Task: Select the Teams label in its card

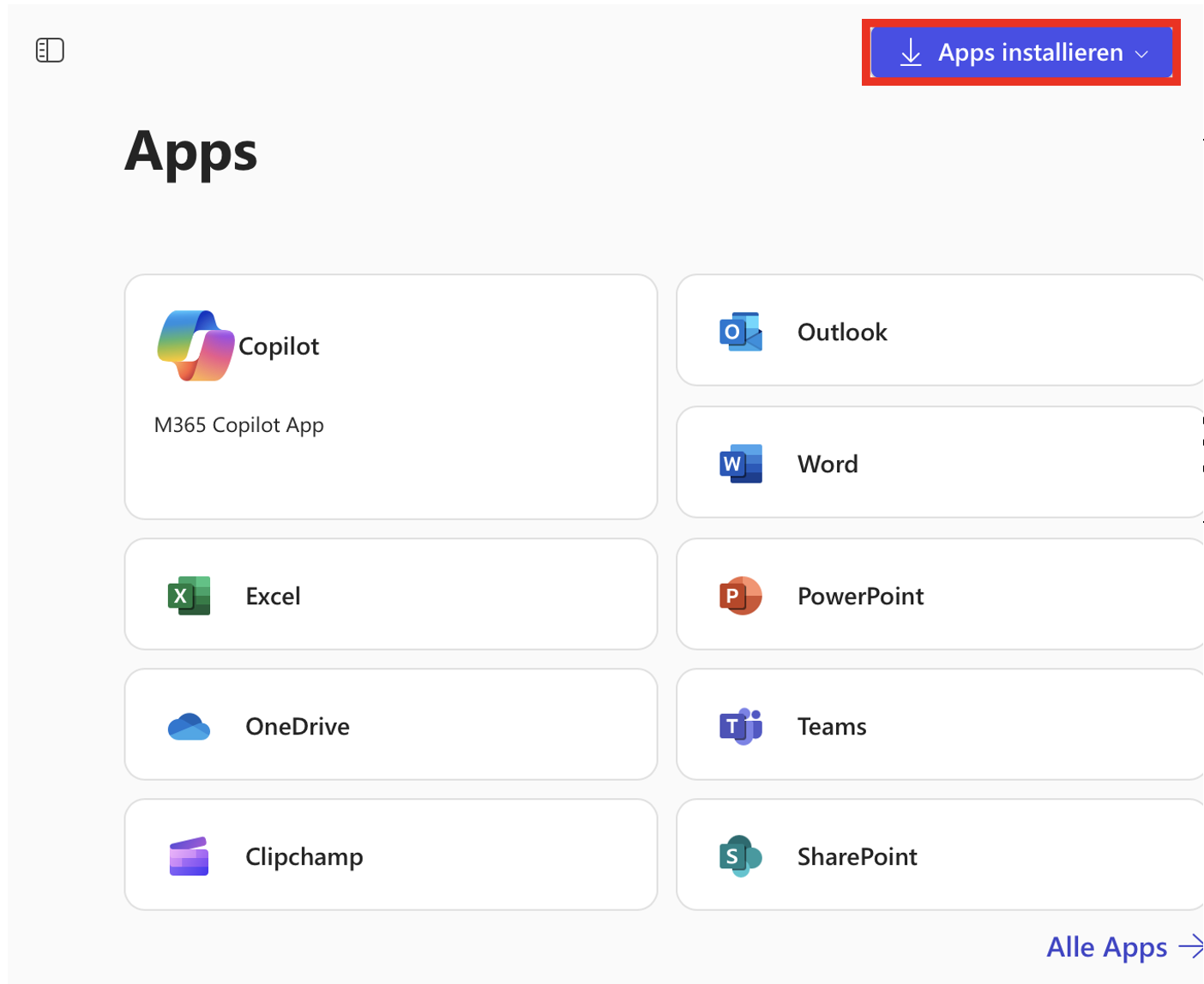Action: coord(832,726)
